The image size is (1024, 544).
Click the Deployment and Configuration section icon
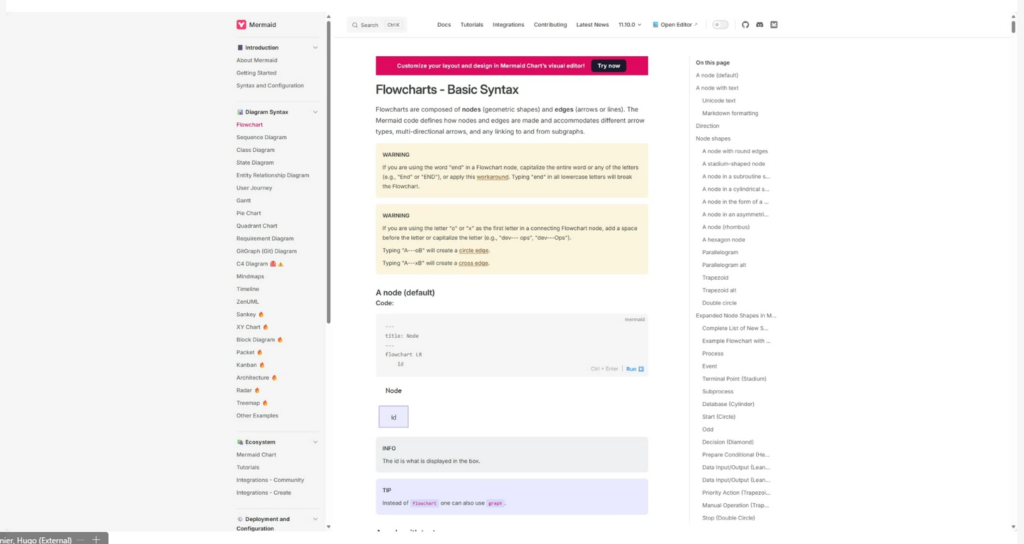240,519
